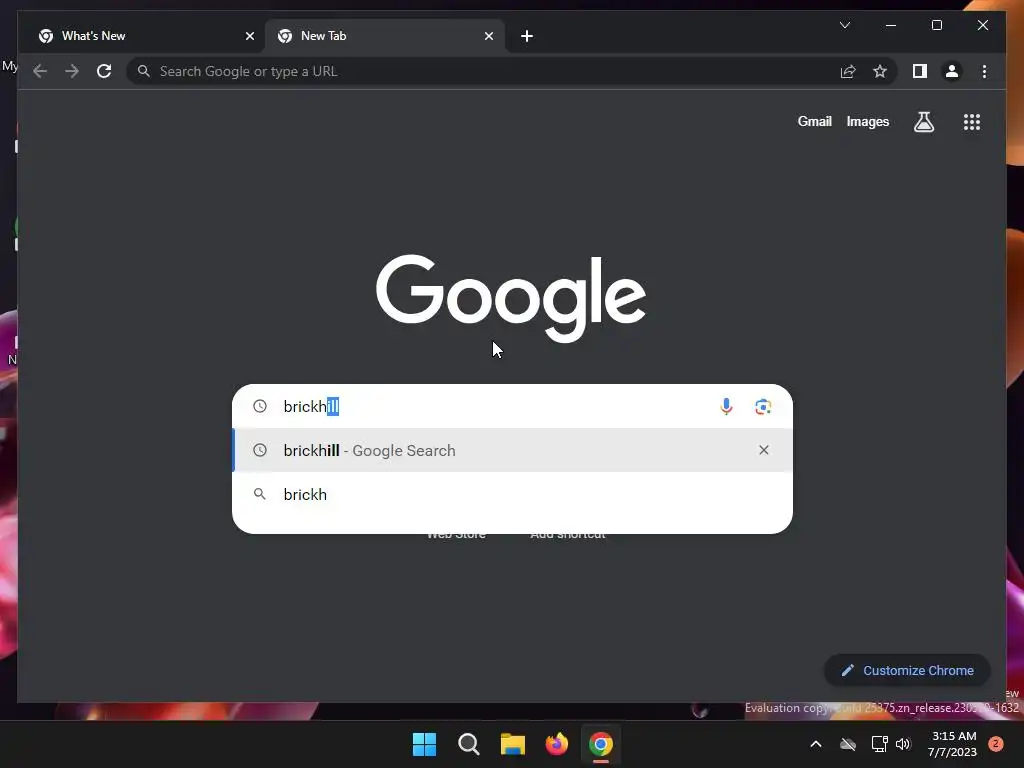Bookmark this tab with star icon

[x=880, y=71]
